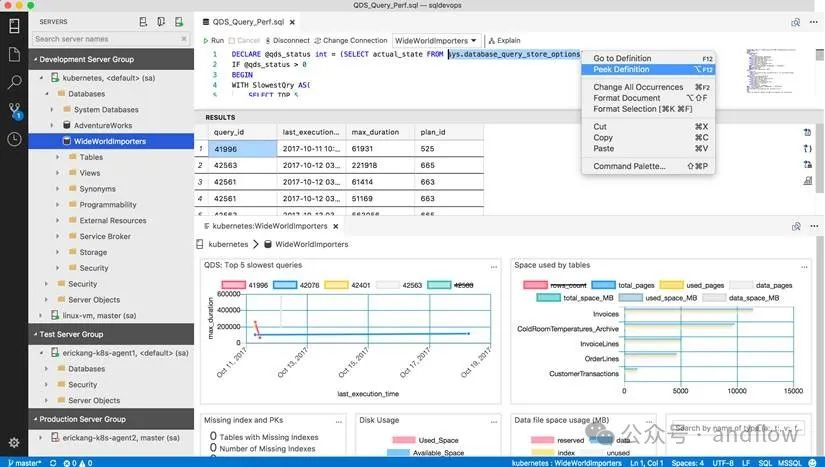Viewport: 825px width, 467px height.
Task: Click the Run query button
Action: (213, 40)
